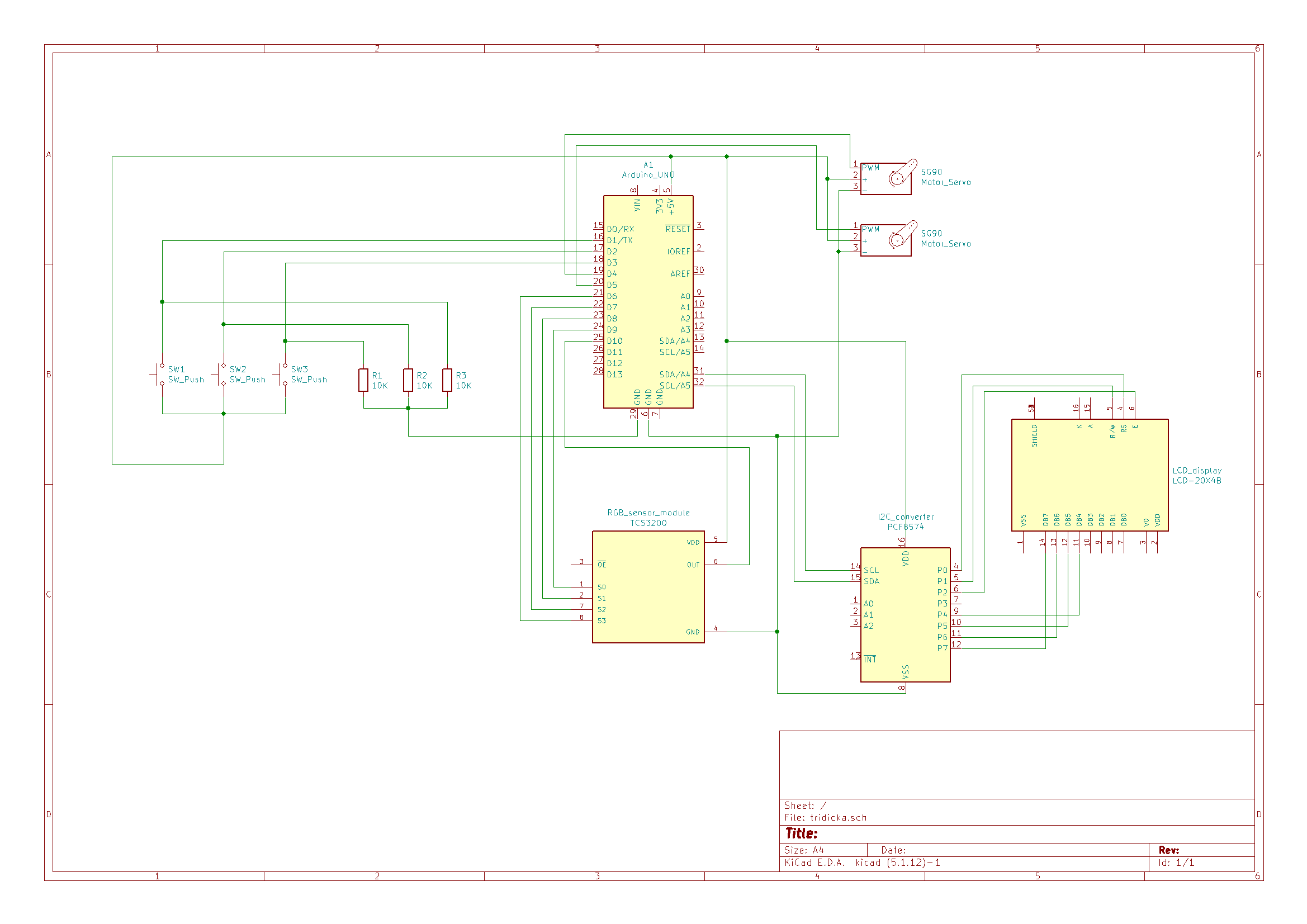Select the upper SG90 servo motor symbol
The width and height of the screenshot is (1307, 924).
coord(885,179)
